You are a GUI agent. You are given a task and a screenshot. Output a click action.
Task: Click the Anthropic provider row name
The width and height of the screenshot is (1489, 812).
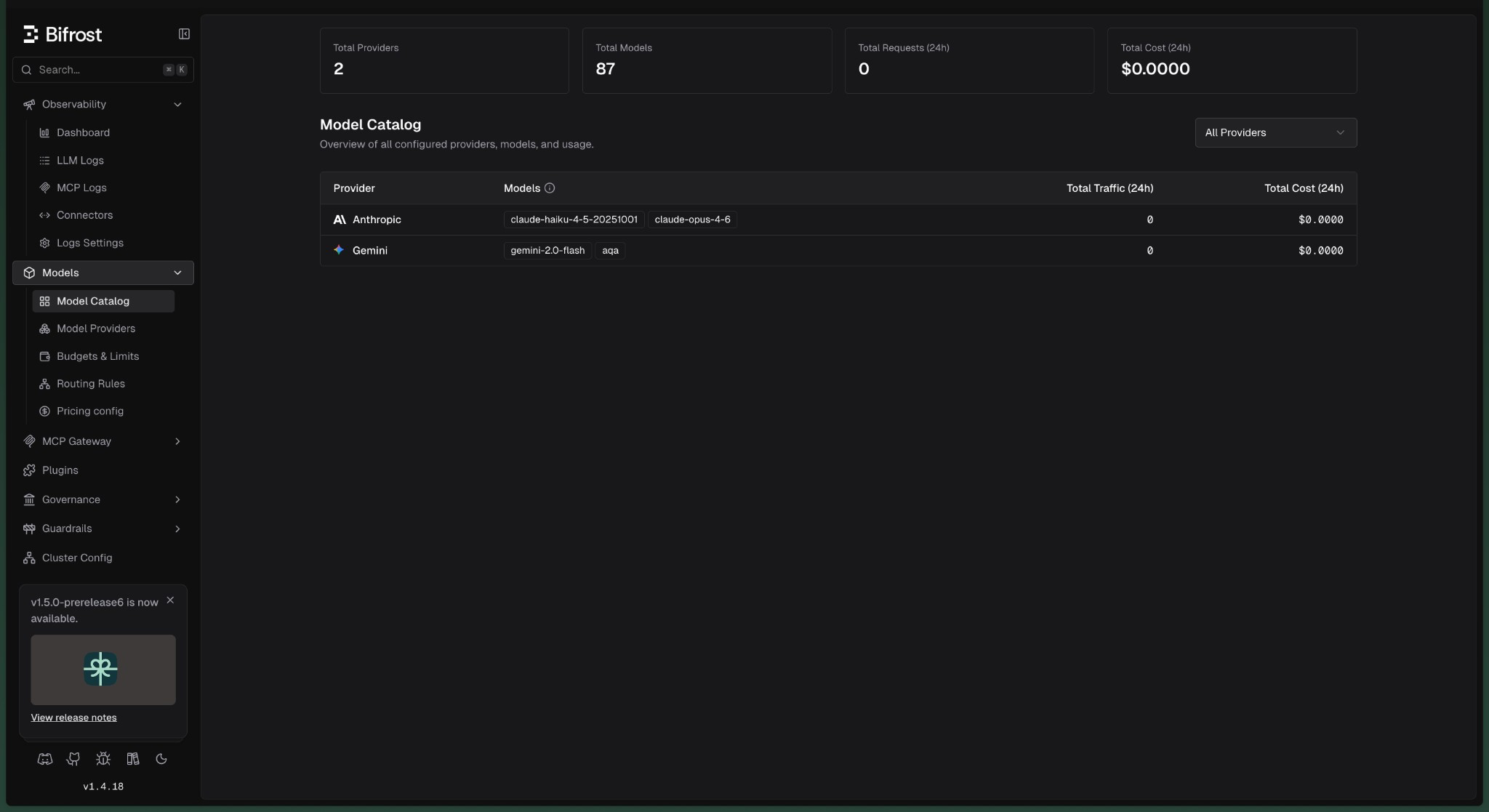tap(377, 220)
